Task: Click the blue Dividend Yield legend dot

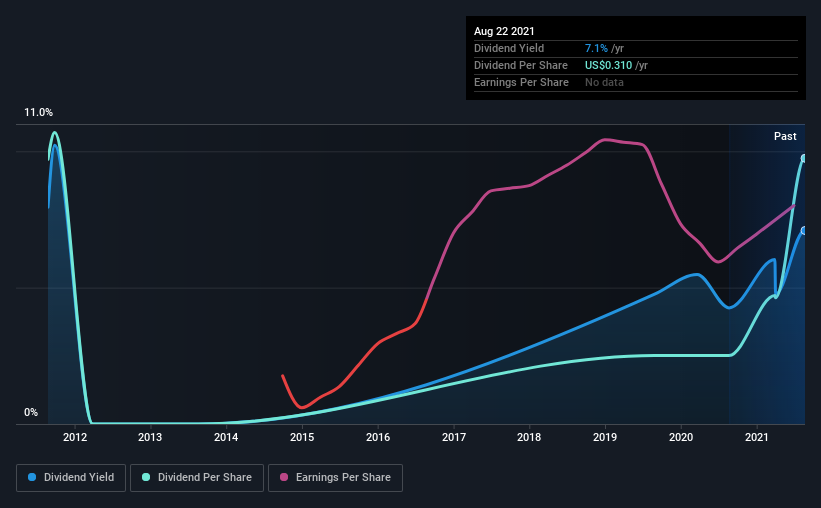Action: click(x=33, y=478)
